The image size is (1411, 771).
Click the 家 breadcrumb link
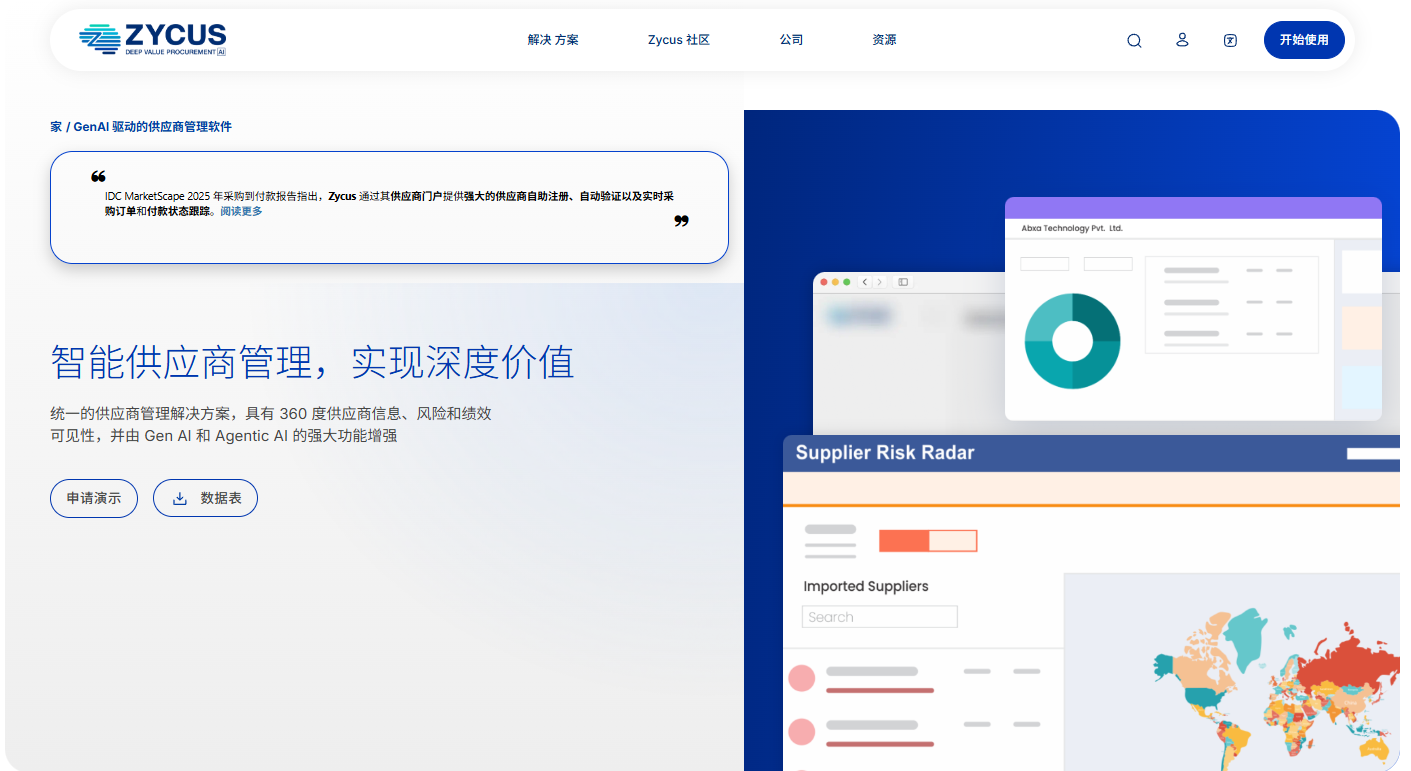coord(56,127)
